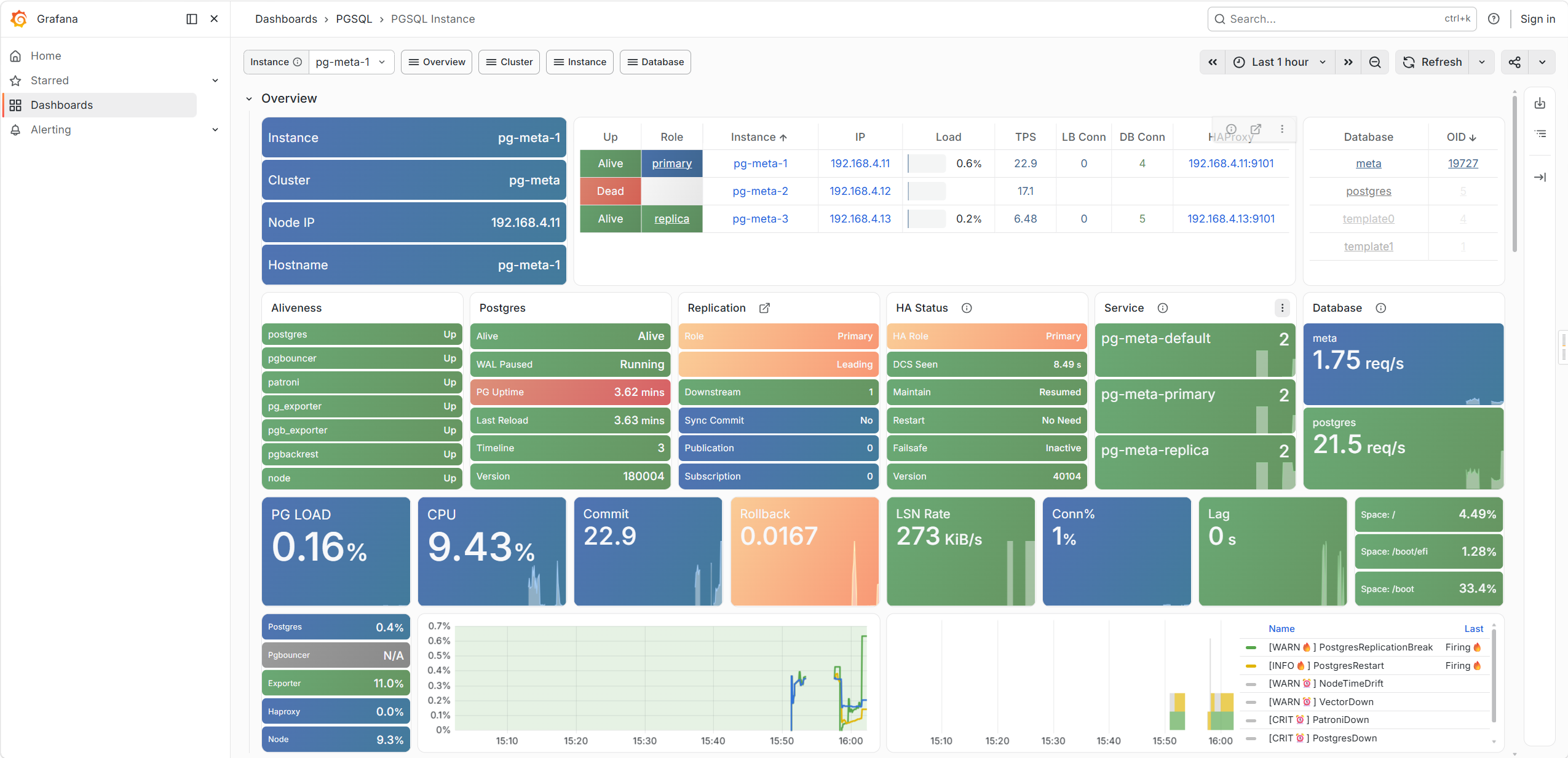Shift time range backward
This screenshot has height=758, width=1568.
pos(1213,62)
